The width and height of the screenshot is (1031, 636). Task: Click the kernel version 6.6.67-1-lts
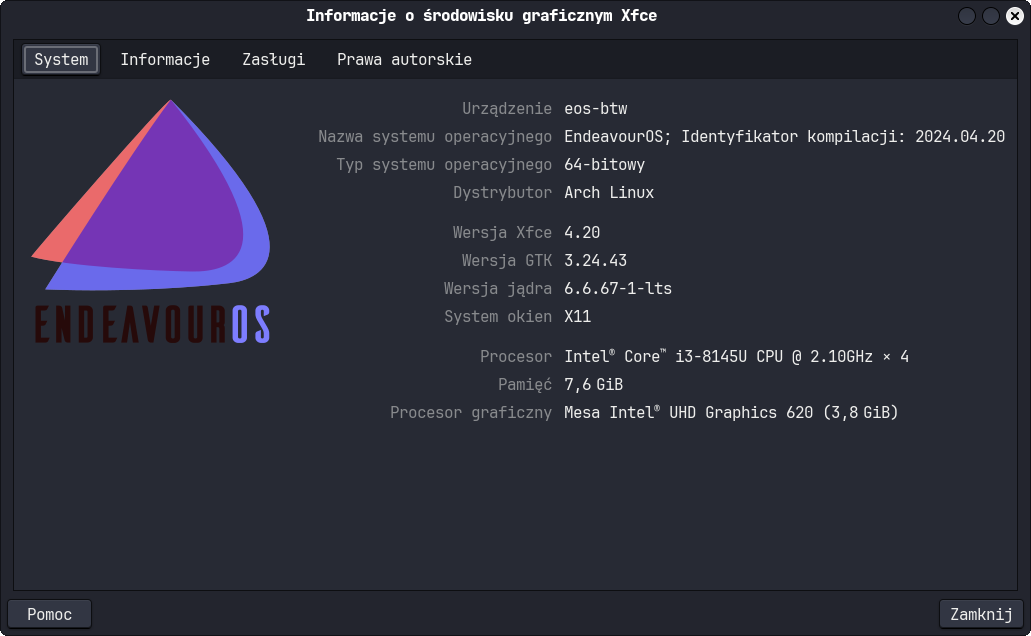(x=618, y=289)
